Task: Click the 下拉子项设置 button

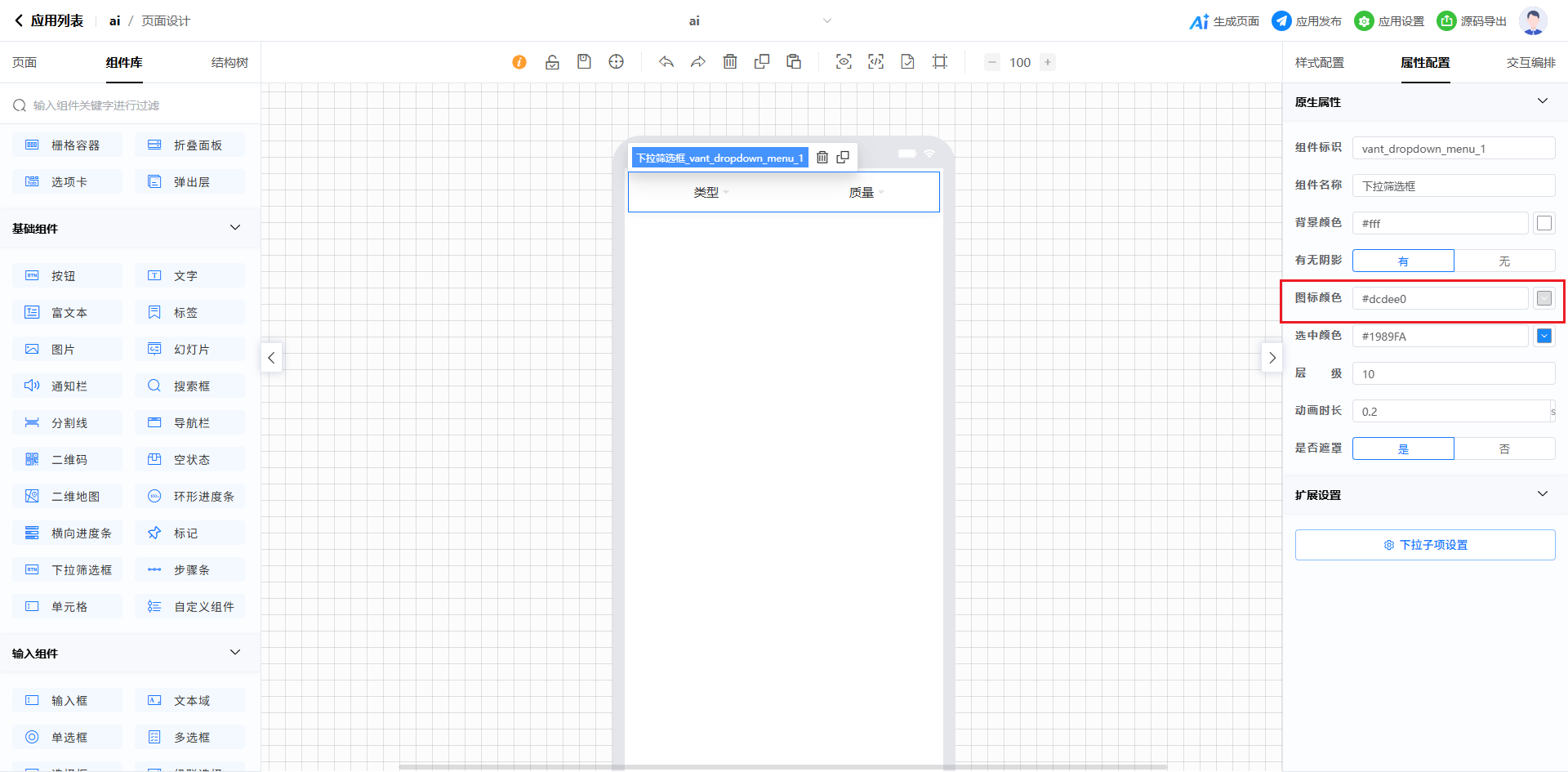Action: pos(1425,545)
